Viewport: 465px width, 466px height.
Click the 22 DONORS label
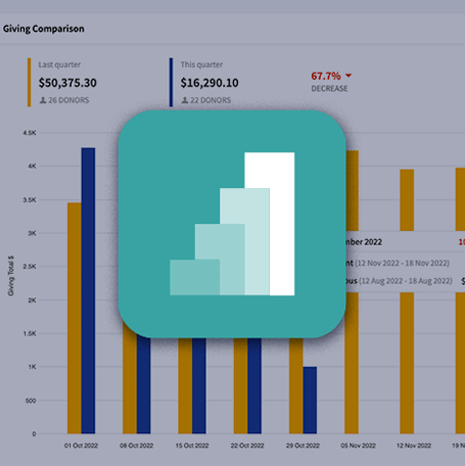coord(210,100)
